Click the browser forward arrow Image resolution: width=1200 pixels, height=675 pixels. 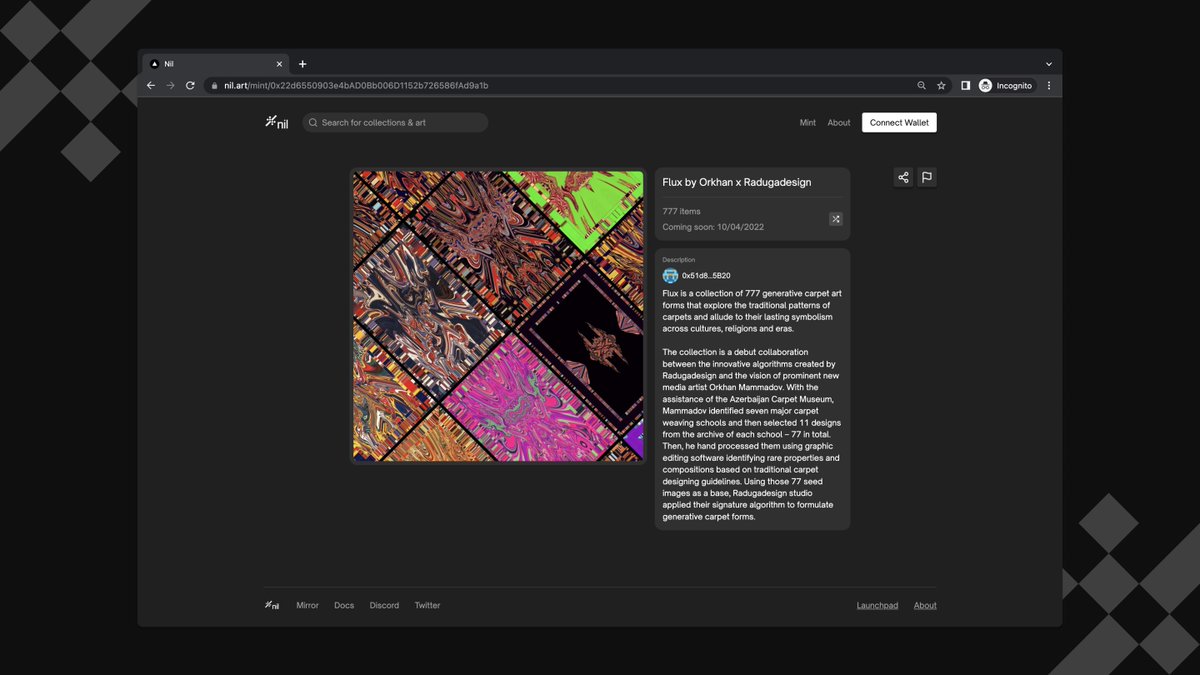[x=170, y=86]
